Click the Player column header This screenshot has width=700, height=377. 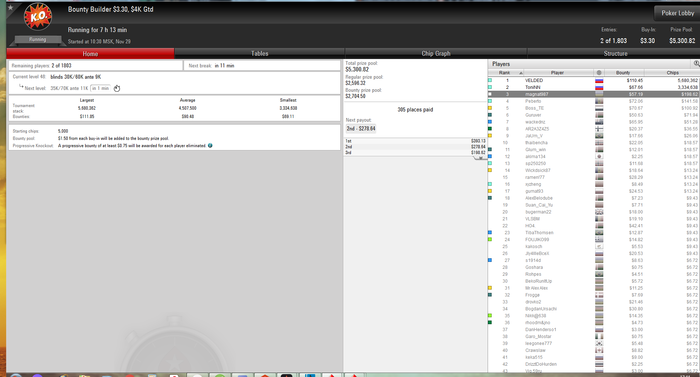tap(557, 72)
